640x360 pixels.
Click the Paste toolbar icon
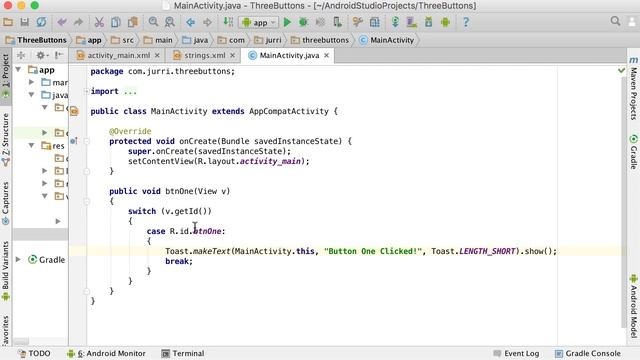[x=133, y=22]
